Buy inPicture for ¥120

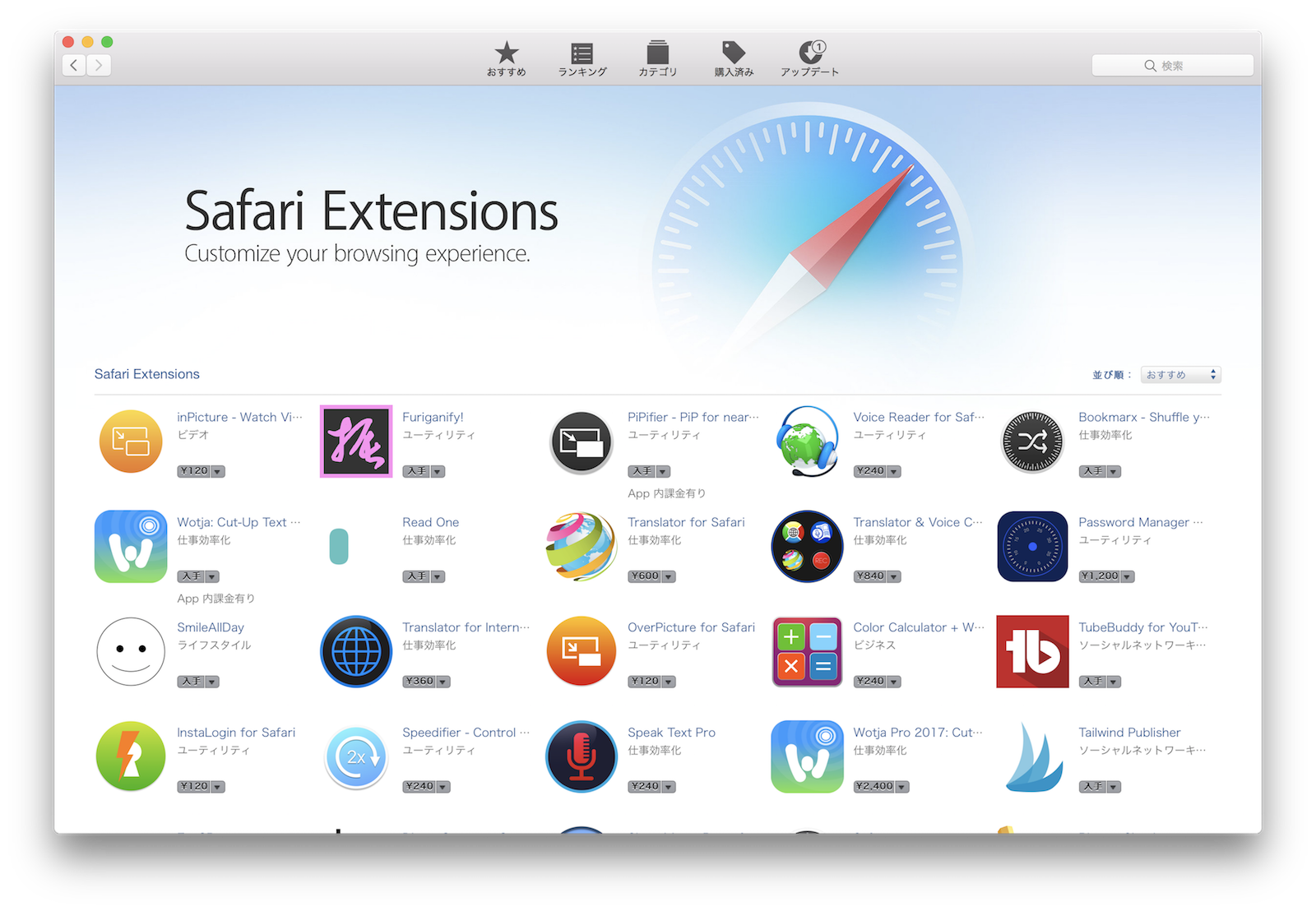[194, 471]
